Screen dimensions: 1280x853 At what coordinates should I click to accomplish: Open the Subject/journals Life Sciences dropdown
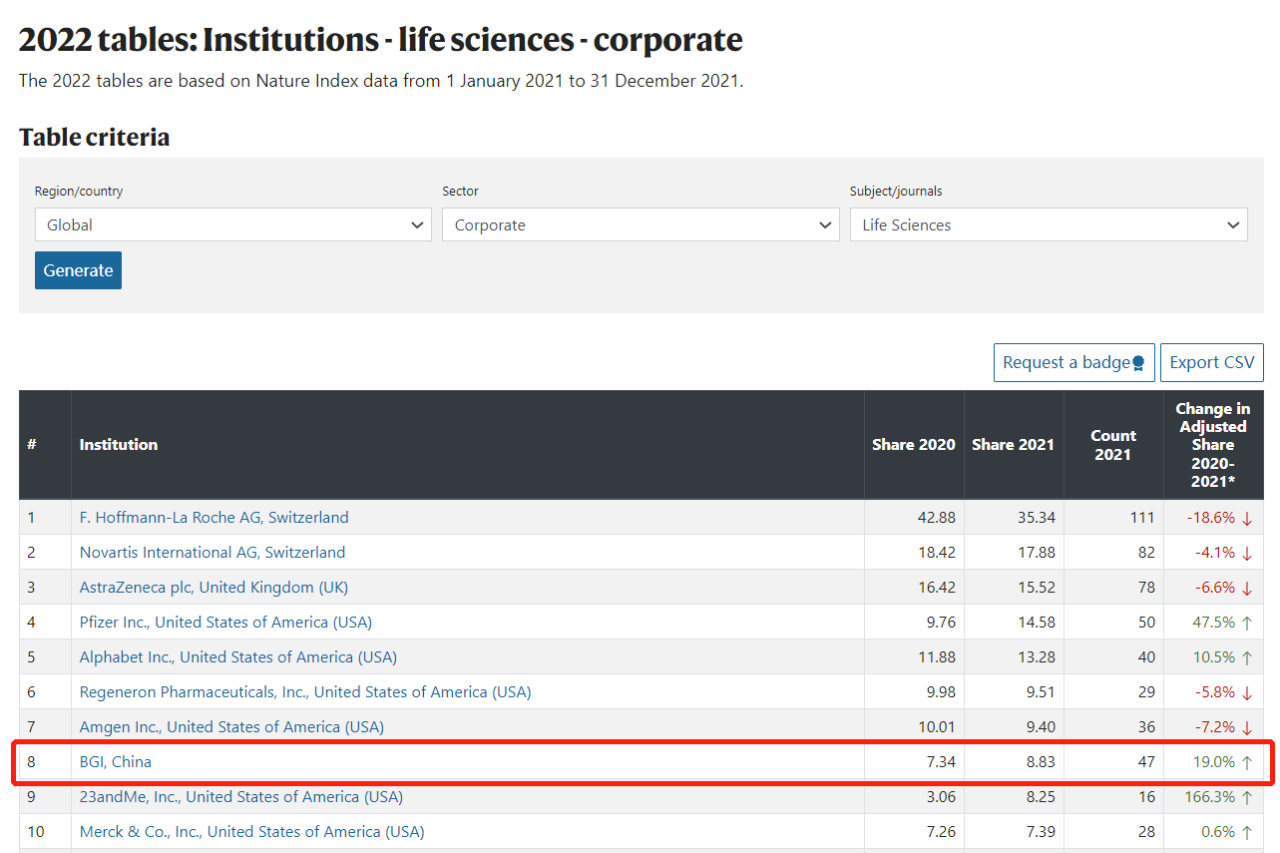tap(1048, 225)
